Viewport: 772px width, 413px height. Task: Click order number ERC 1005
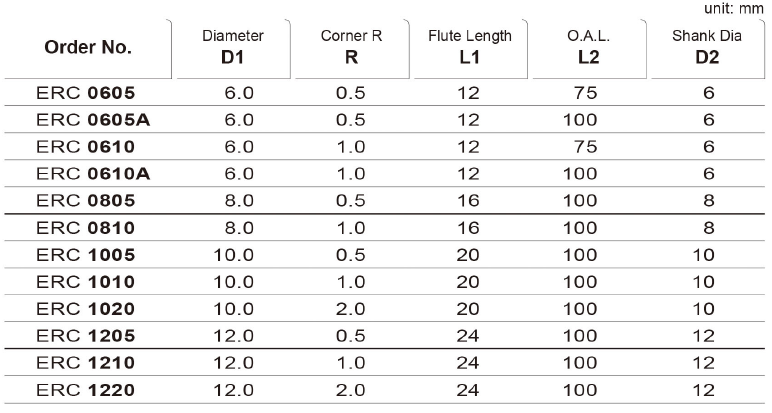[86, 255]
